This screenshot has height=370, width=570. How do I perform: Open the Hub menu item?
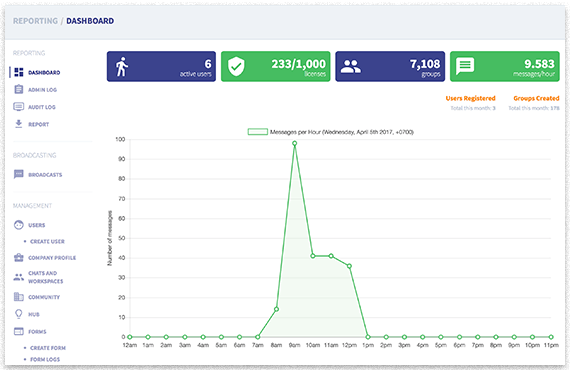point(34,314)
